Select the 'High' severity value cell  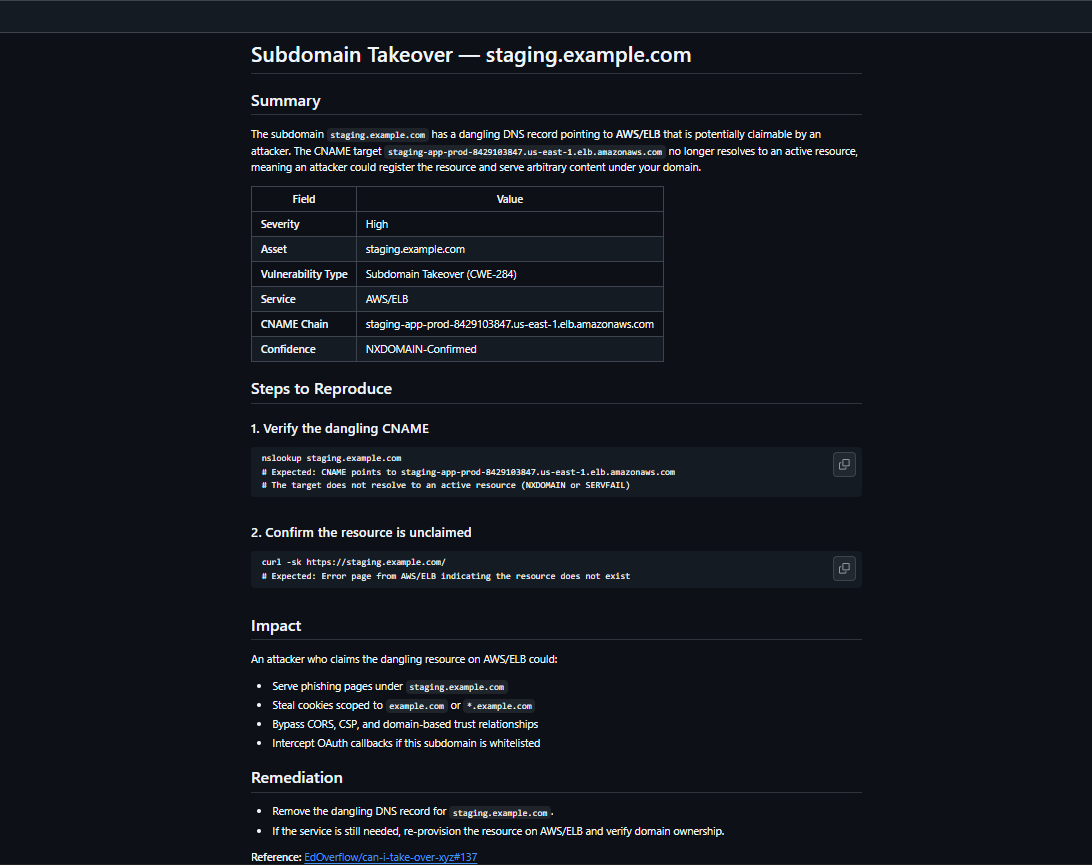pyautogui.click(x=510, y=224)
